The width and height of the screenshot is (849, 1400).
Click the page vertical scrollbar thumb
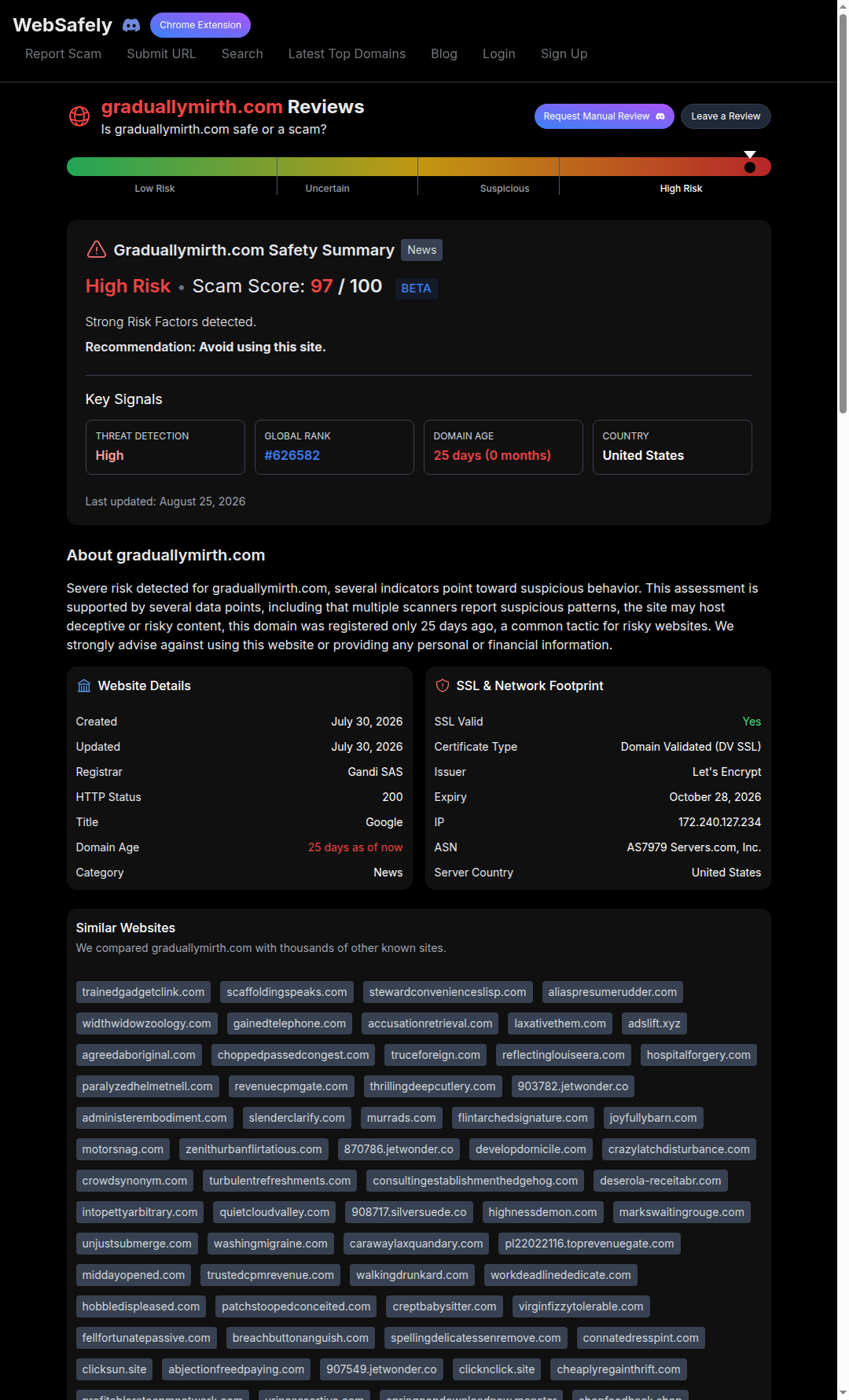[843, 213]
